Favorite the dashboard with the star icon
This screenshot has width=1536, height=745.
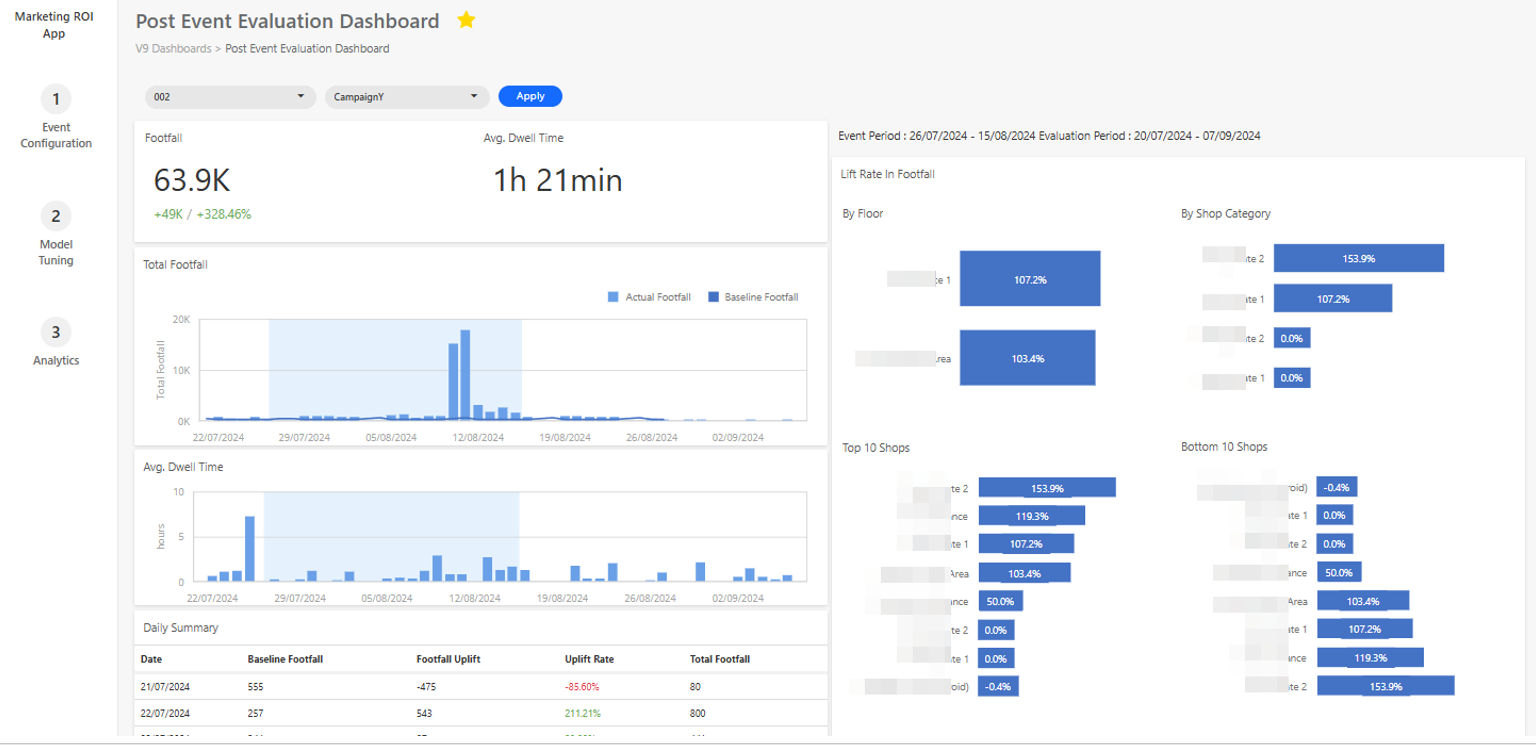click(466, 20)
